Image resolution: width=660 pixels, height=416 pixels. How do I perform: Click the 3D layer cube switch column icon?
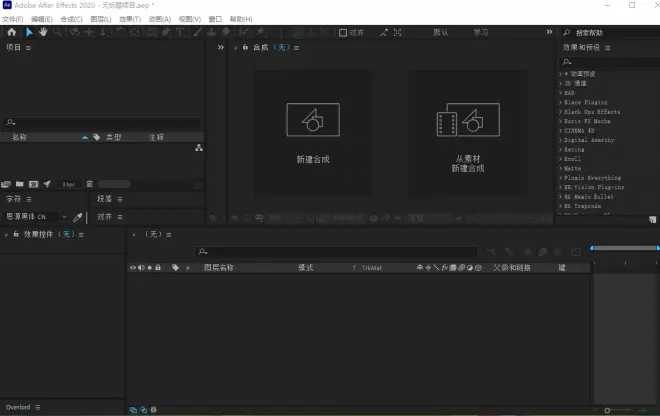coord(478,267)
